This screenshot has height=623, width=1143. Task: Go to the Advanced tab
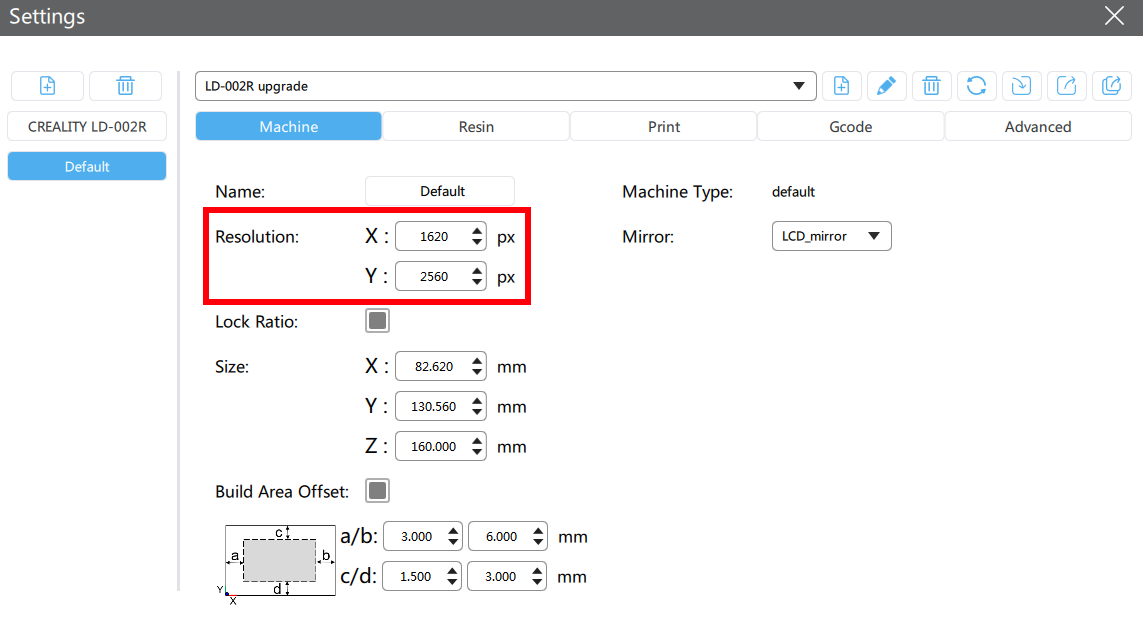click(1037, 127)
